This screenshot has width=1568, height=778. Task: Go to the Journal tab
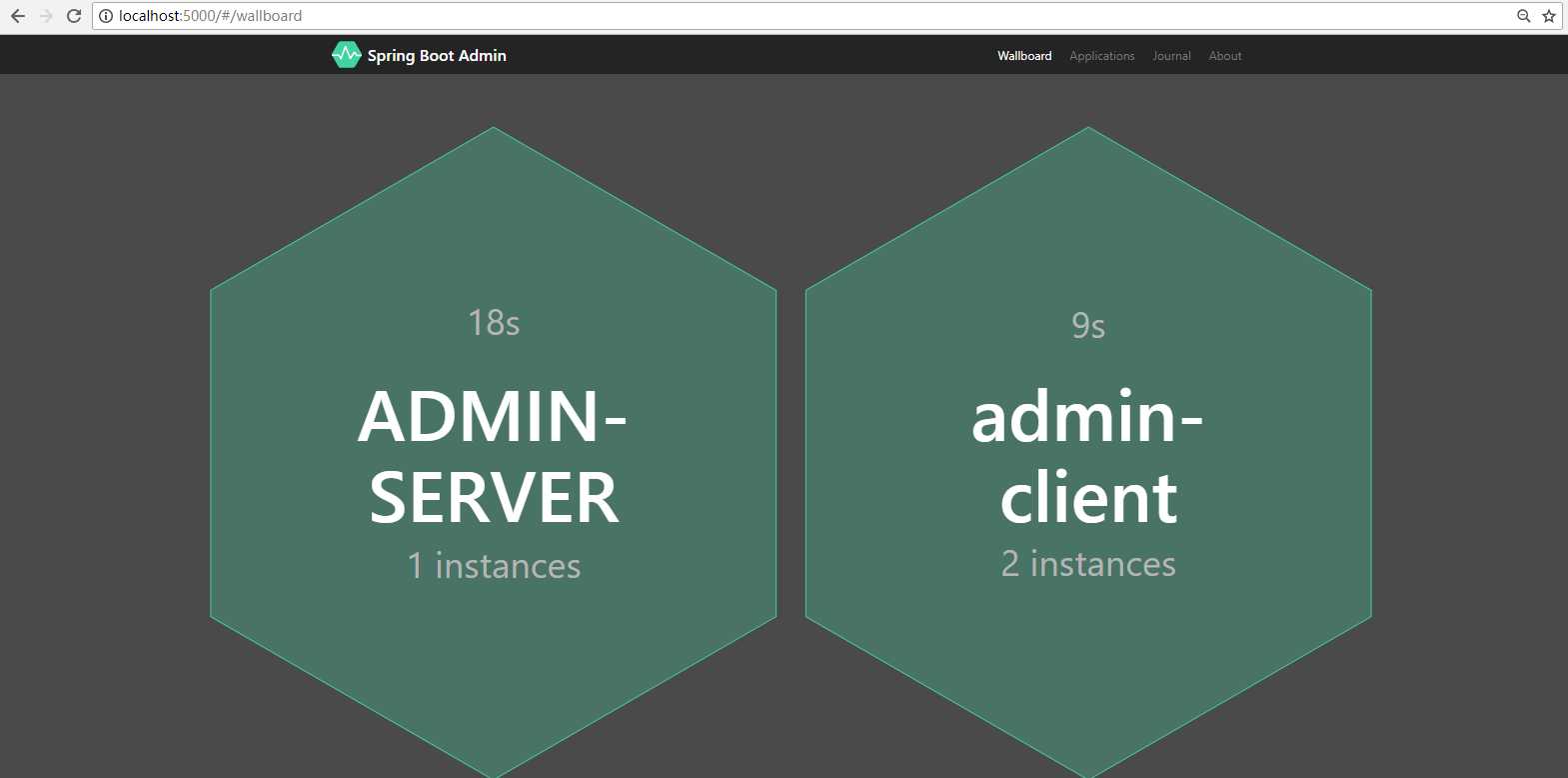click(x=1171, y=56)
